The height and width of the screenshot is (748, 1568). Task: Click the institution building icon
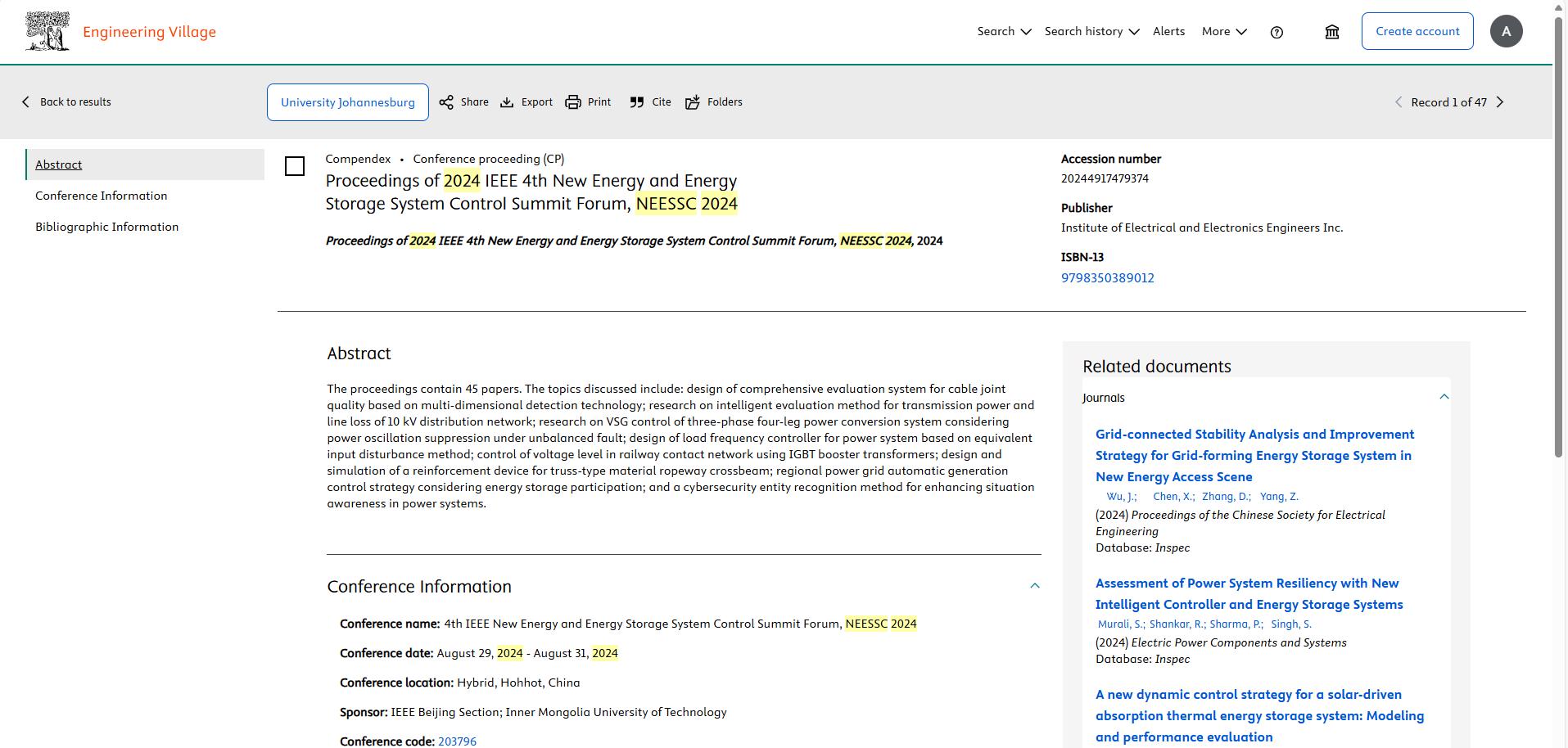click(x=1332, y=32)
